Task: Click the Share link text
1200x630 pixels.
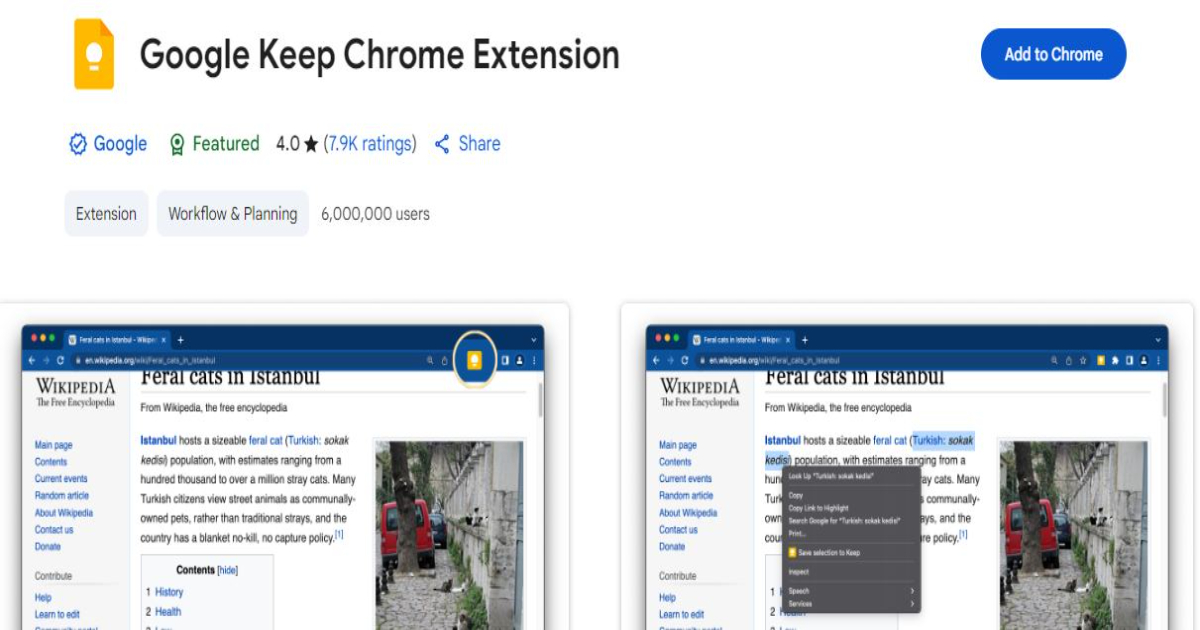Action: [479, 144]
